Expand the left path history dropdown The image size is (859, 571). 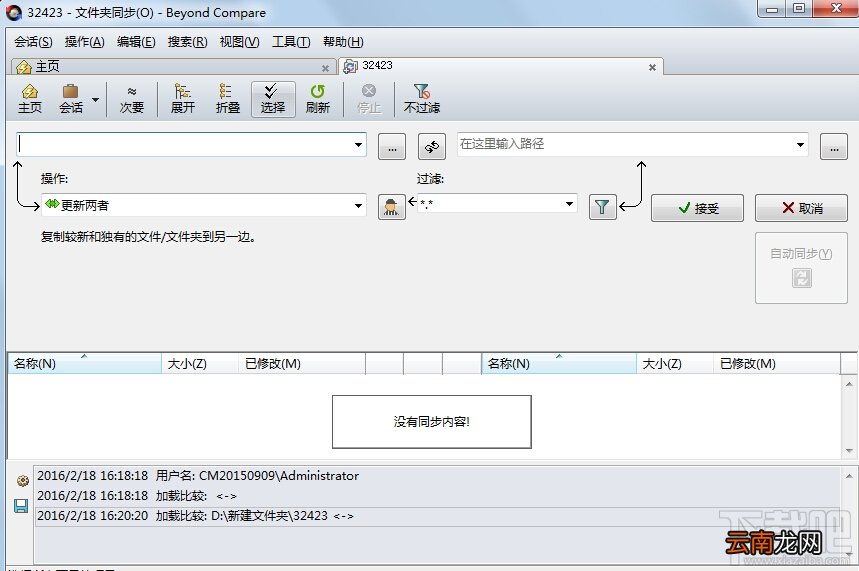[x=358, y=145]
